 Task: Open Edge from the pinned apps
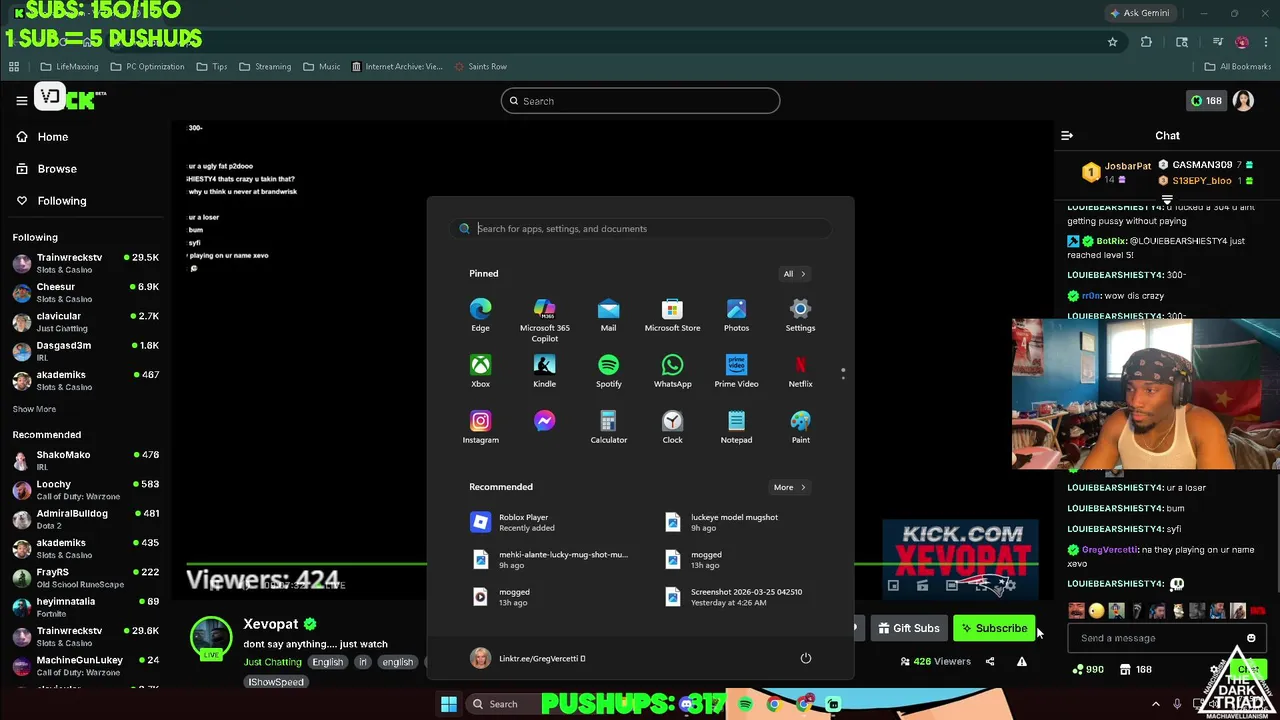pyautogui.click(x=480, y=314)
